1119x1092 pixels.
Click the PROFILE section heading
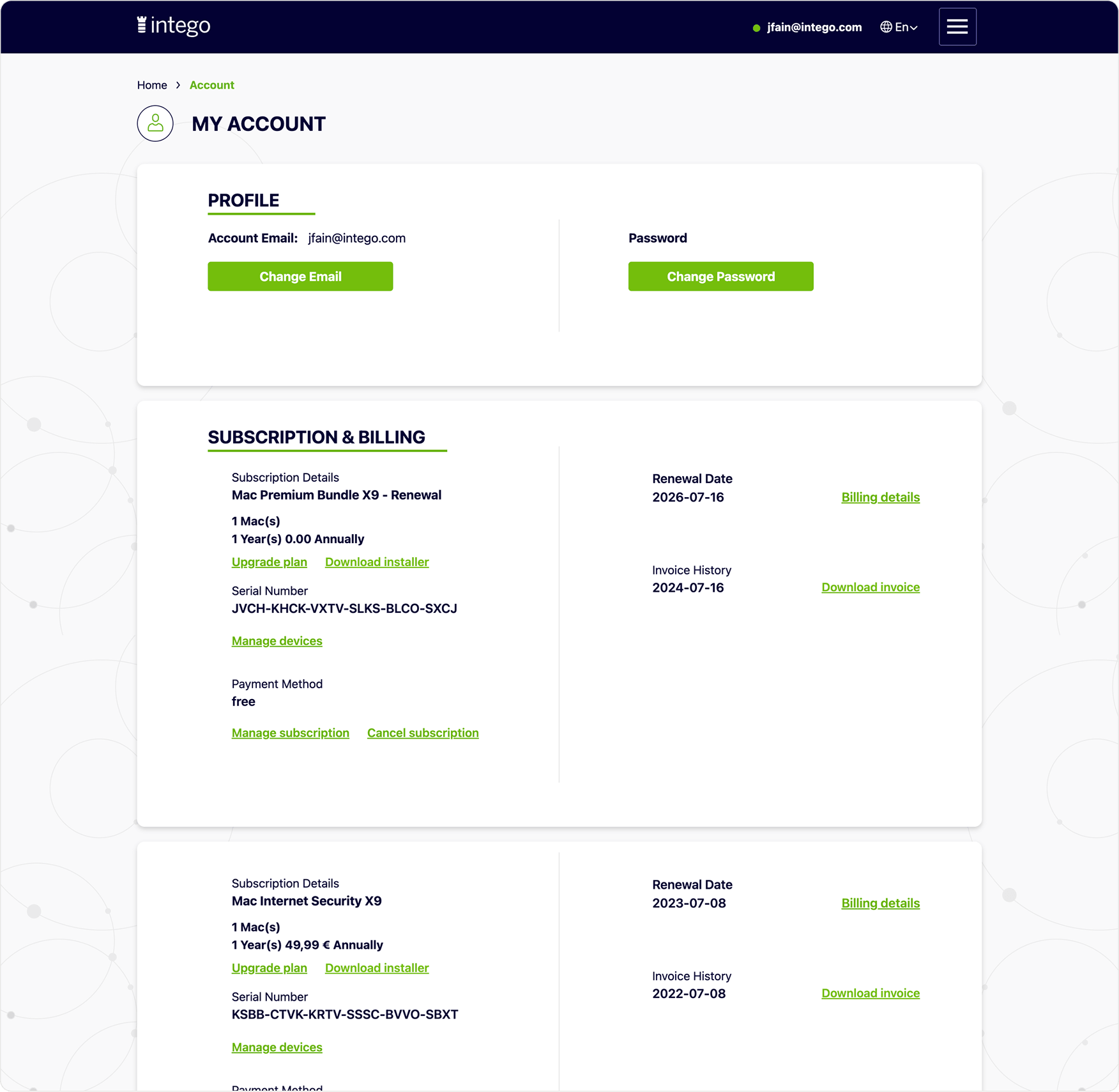click(243, 201)
